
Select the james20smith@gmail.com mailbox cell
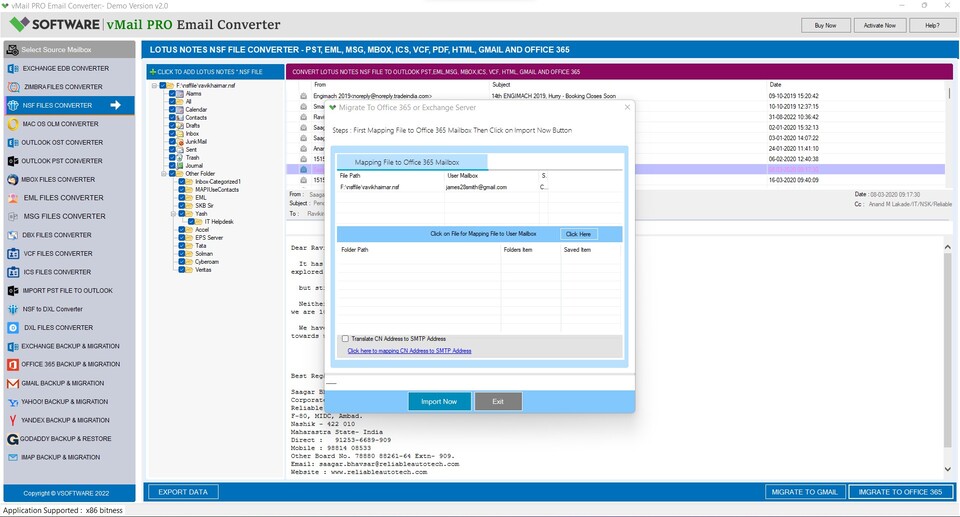click(476, 187)
